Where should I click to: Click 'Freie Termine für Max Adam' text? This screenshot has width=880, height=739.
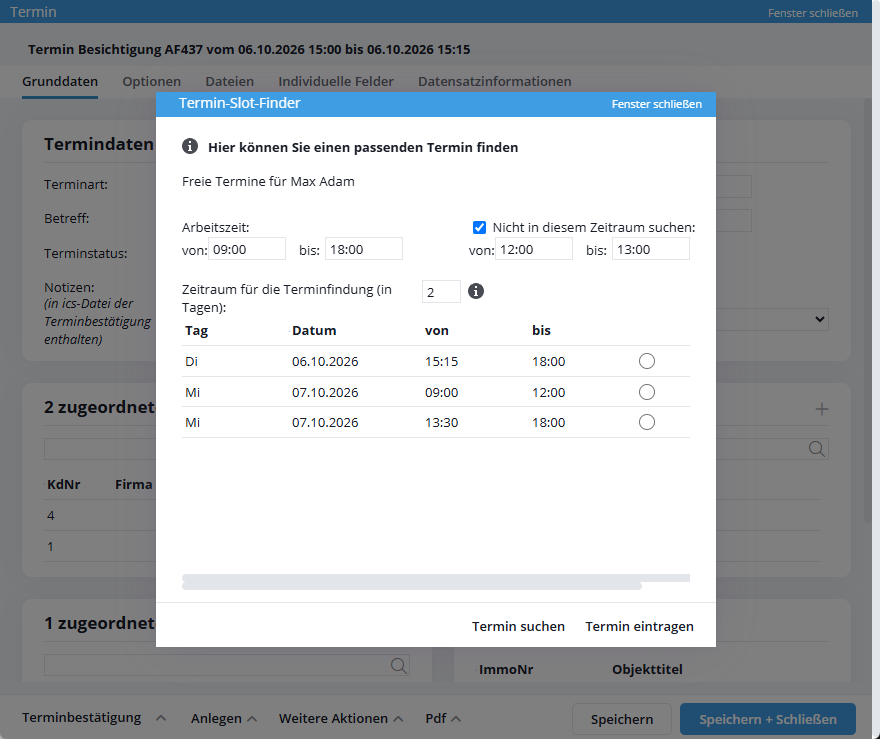click(268, 181)
